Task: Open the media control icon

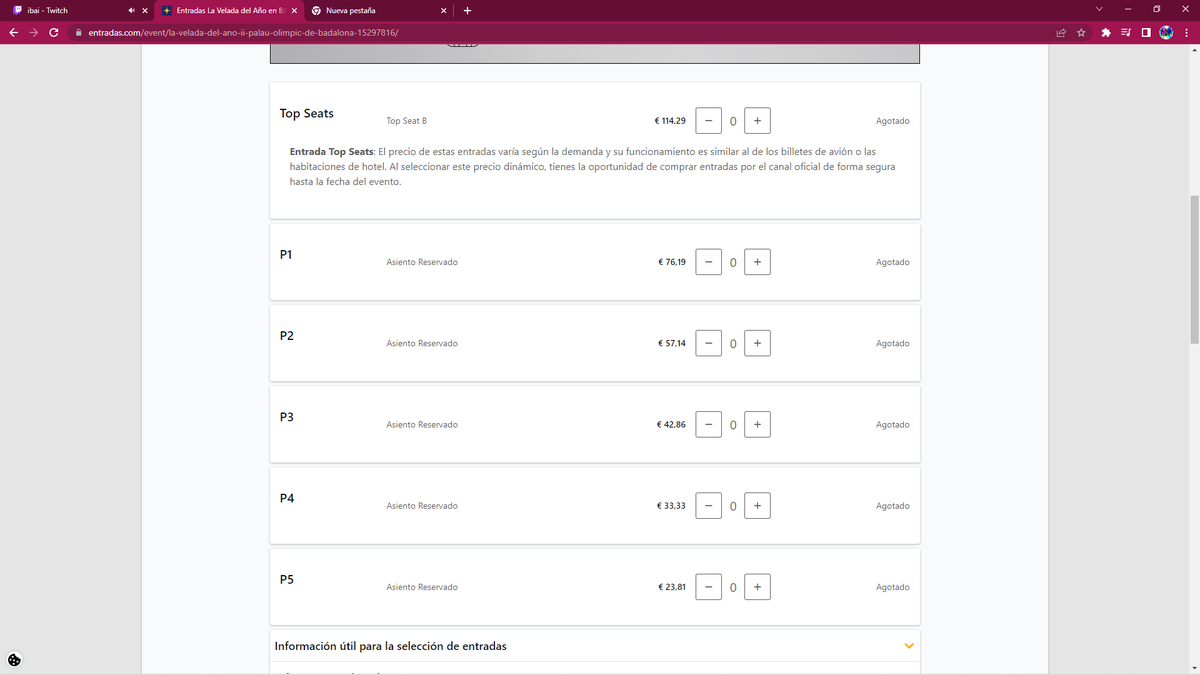Action: [x=1126, y=33]
